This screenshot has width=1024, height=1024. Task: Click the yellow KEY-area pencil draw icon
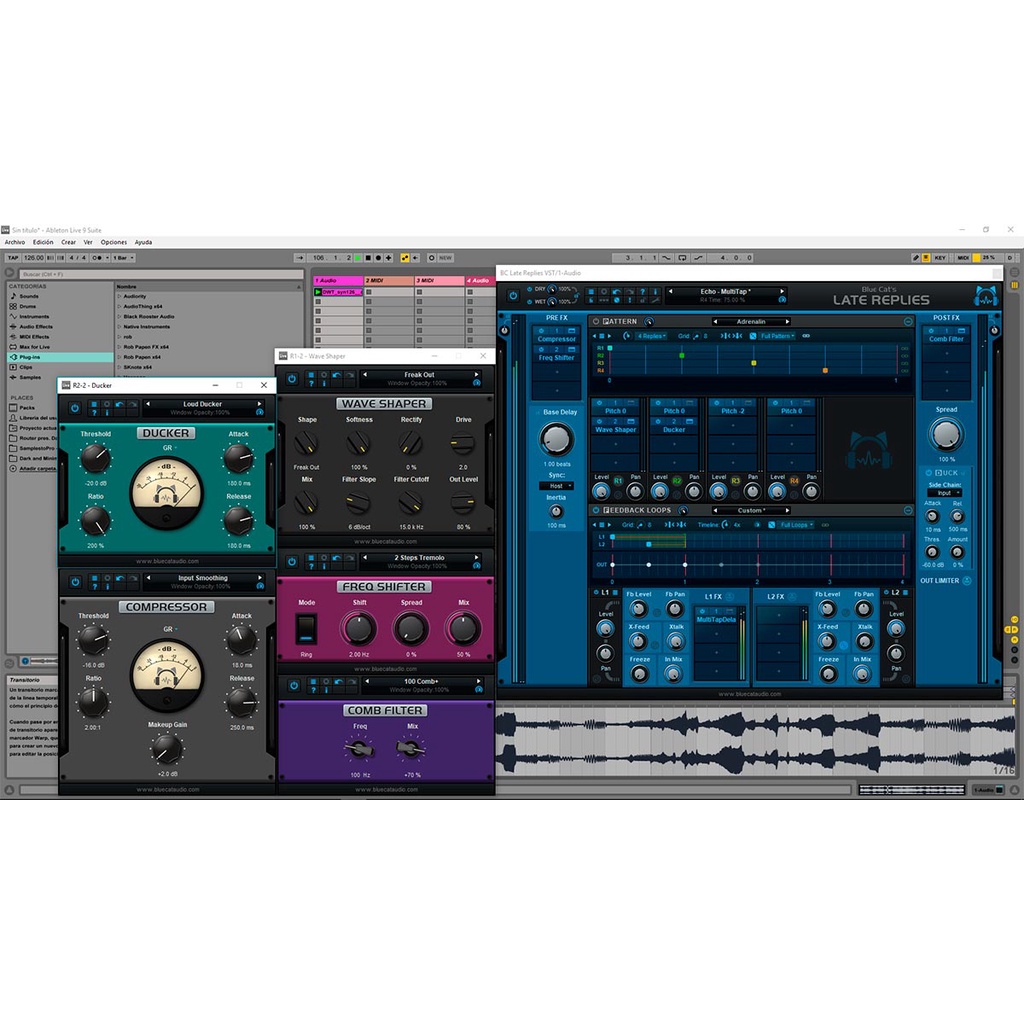pyautogui.click(x=916, y=258)
